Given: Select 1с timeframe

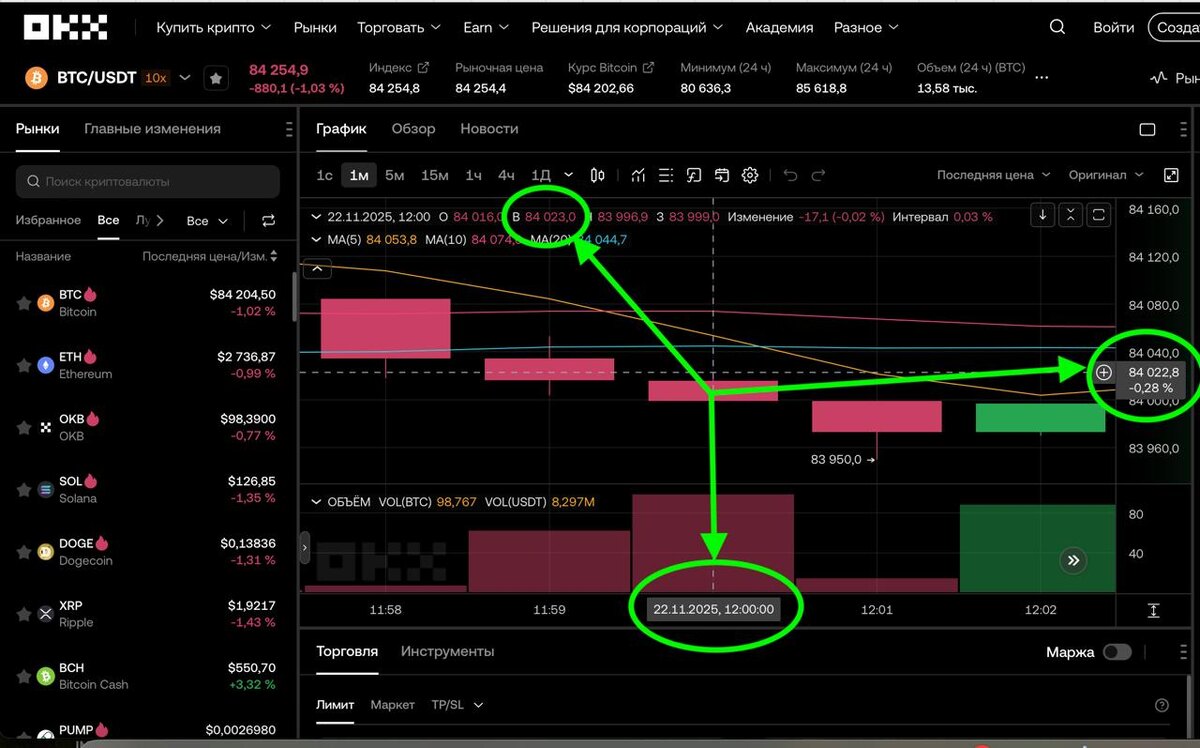Looking at the screenshot, I should [x=324, y=175].
